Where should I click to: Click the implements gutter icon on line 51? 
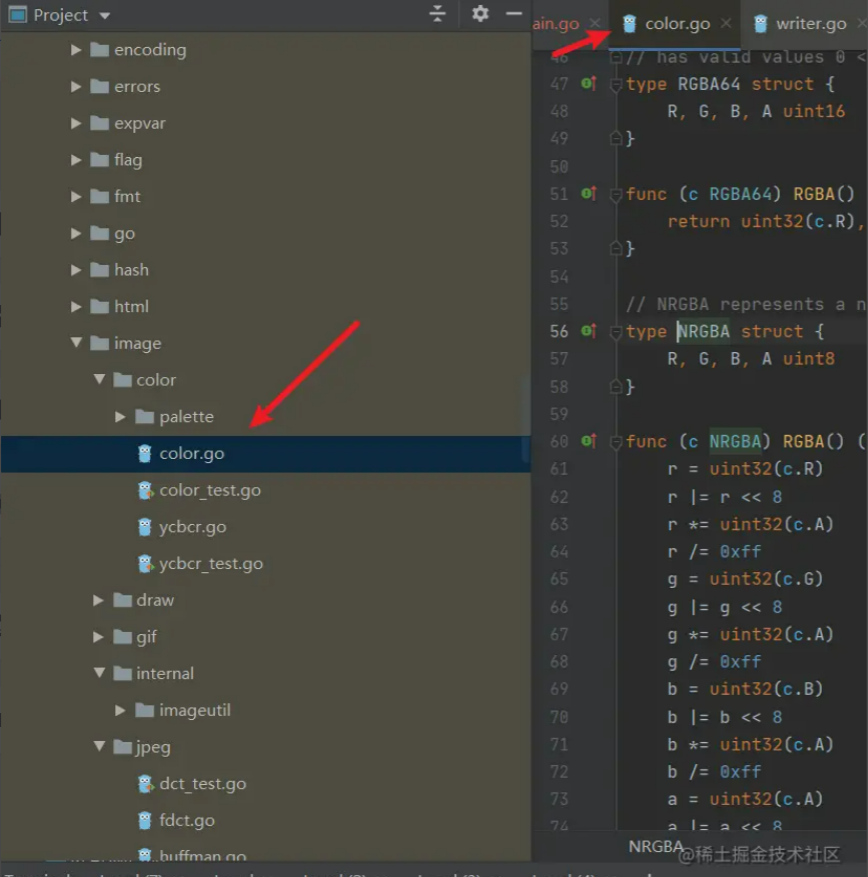coord(589,194)
